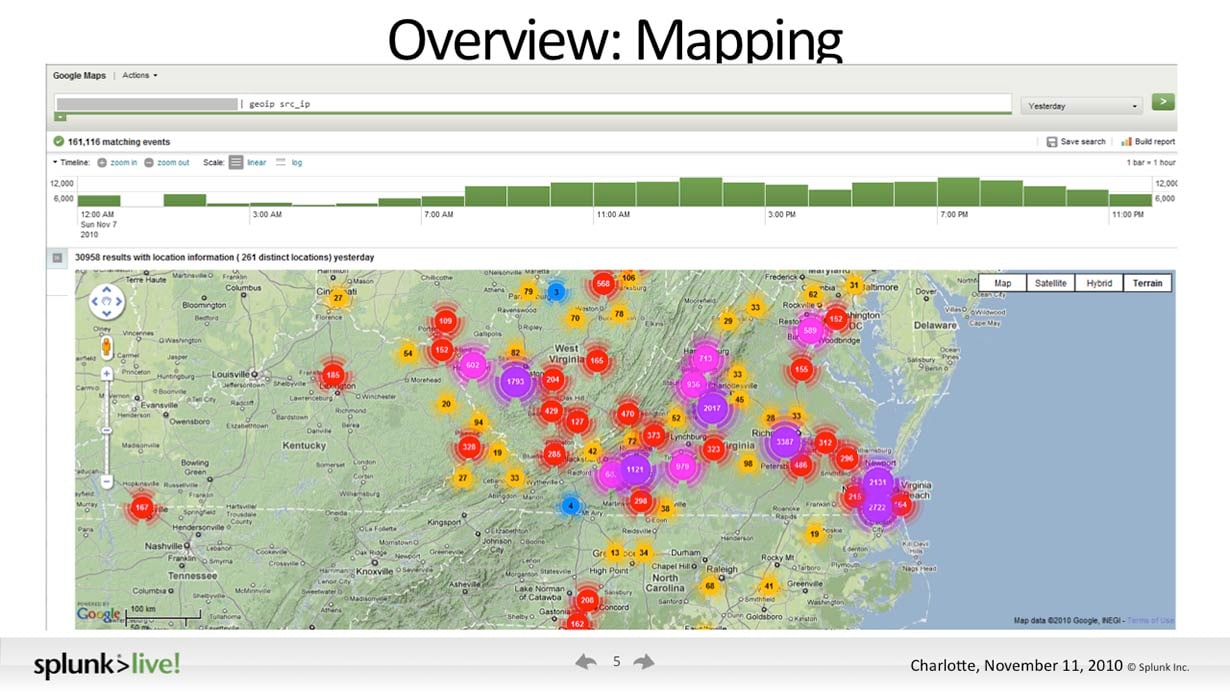Click the map zoom minus button

pos(106,482)
